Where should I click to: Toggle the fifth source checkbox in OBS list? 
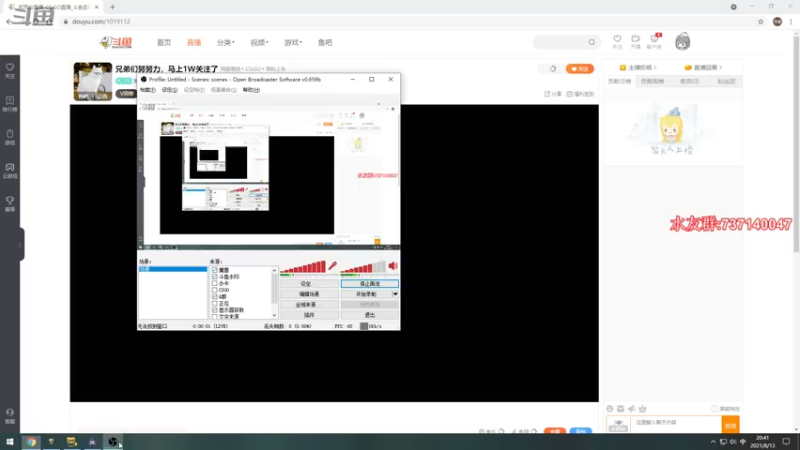pos(215,296)
